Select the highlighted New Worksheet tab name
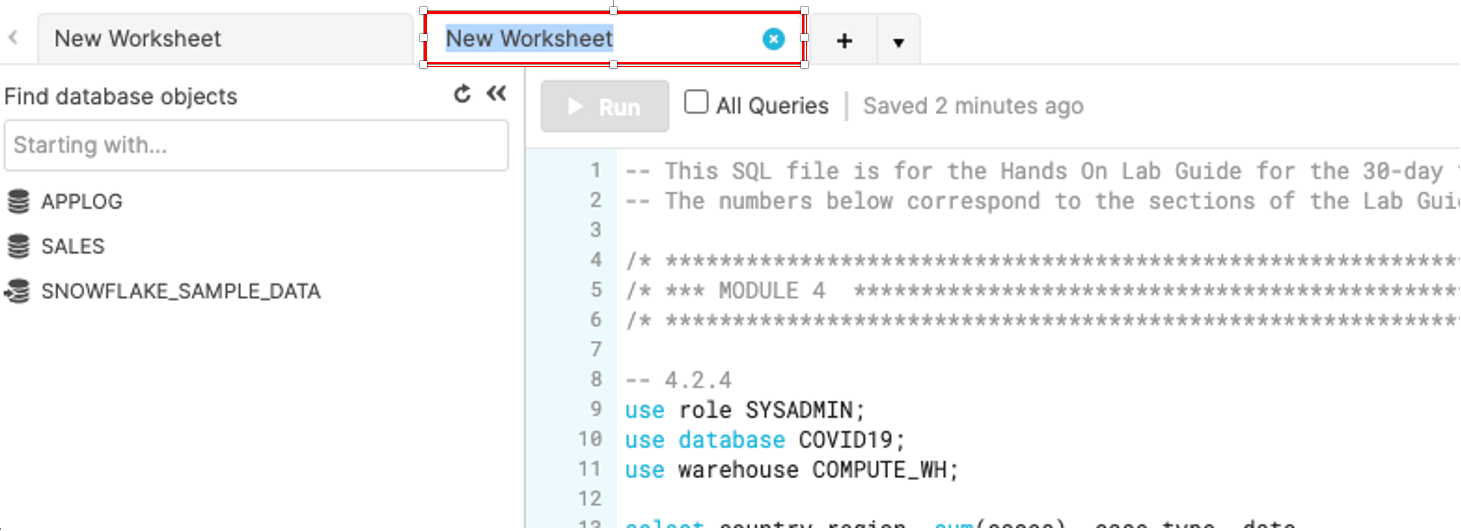This screenshot has height=531, width=1461. point(529,39)
